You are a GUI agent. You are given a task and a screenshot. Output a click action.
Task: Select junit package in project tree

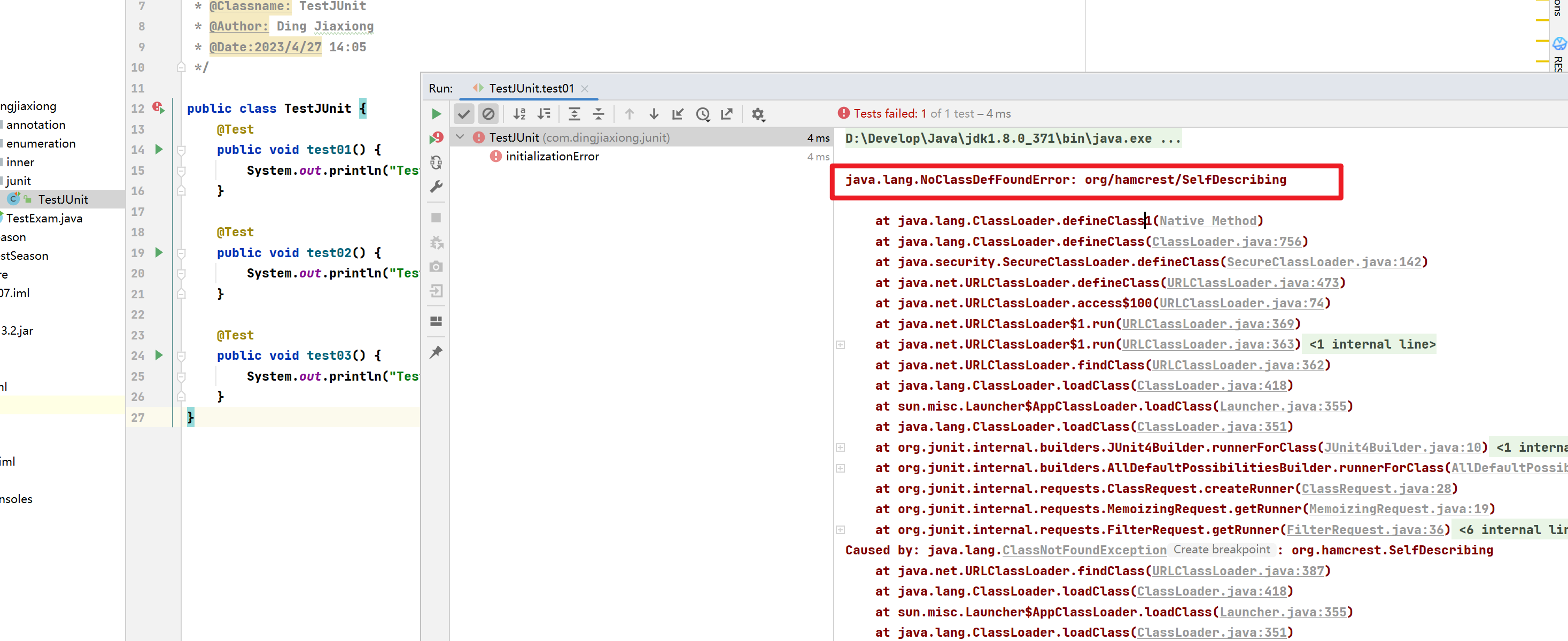click(18, 181)
